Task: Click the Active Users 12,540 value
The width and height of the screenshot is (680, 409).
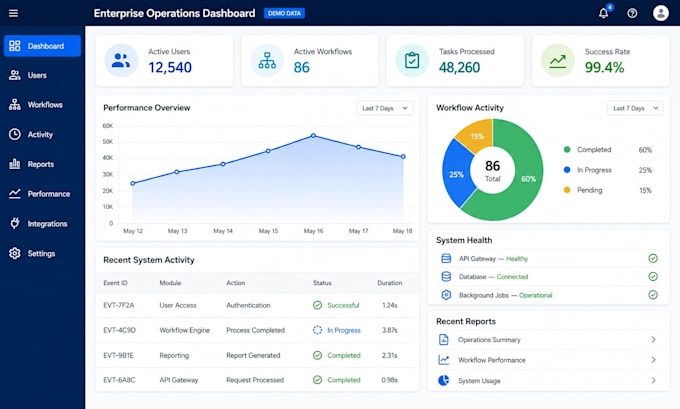Action: point(170,68)
